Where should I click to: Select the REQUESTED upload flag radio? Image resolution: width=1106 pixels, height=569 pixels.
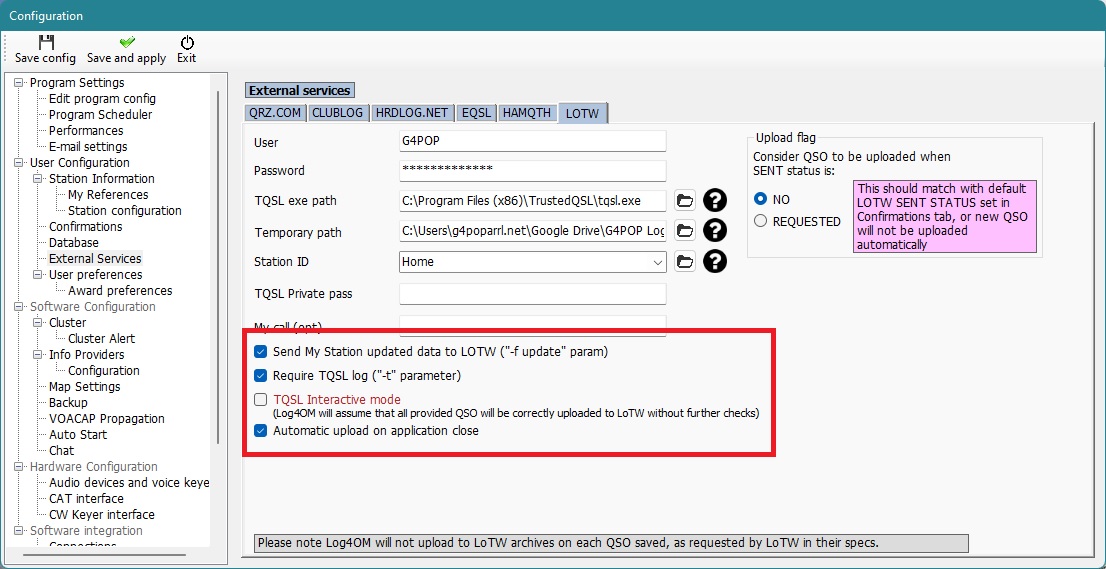pos(760,221)
